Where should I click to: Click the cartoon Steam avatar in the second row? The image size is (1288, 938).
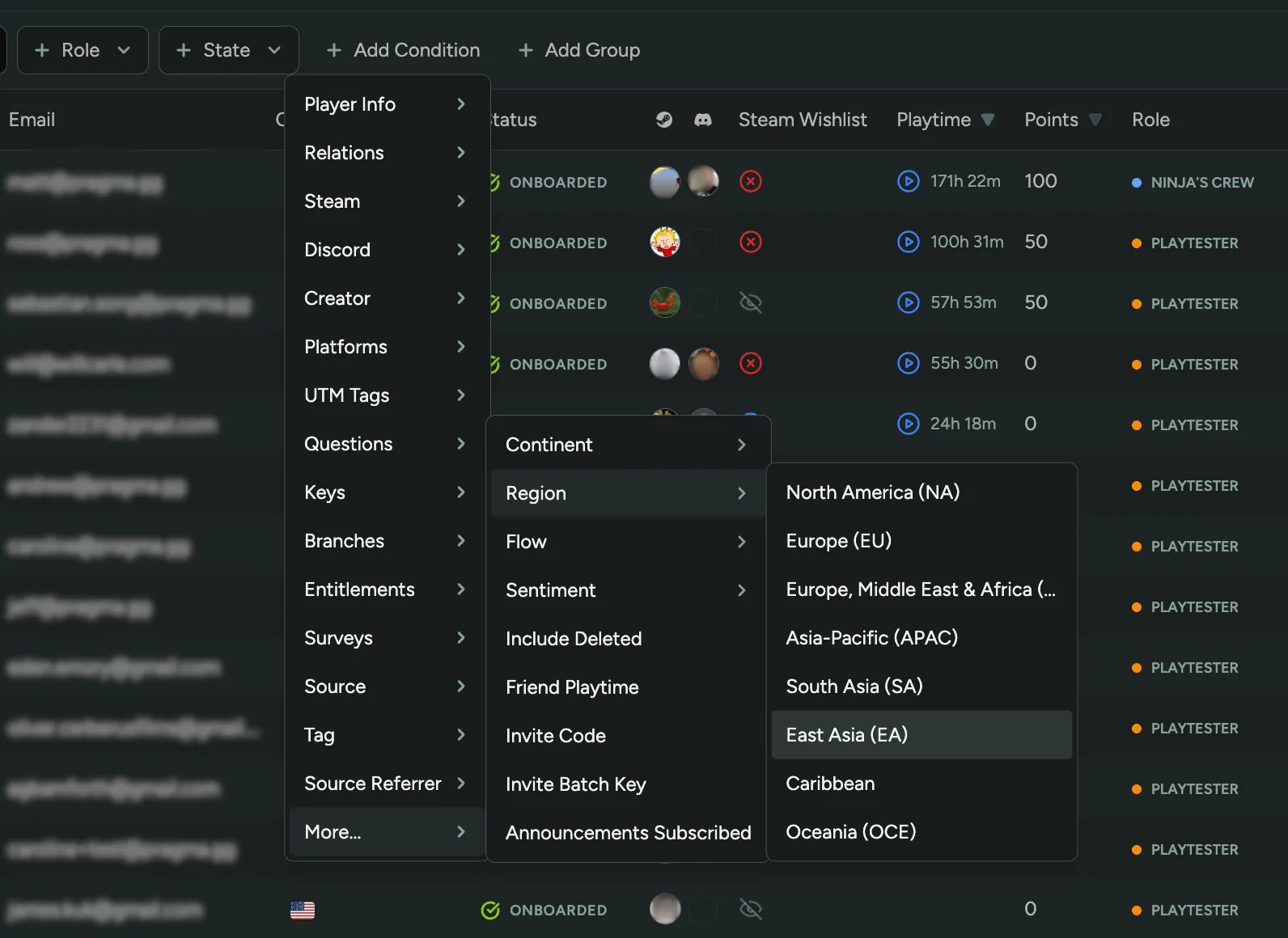click(664, 242)
